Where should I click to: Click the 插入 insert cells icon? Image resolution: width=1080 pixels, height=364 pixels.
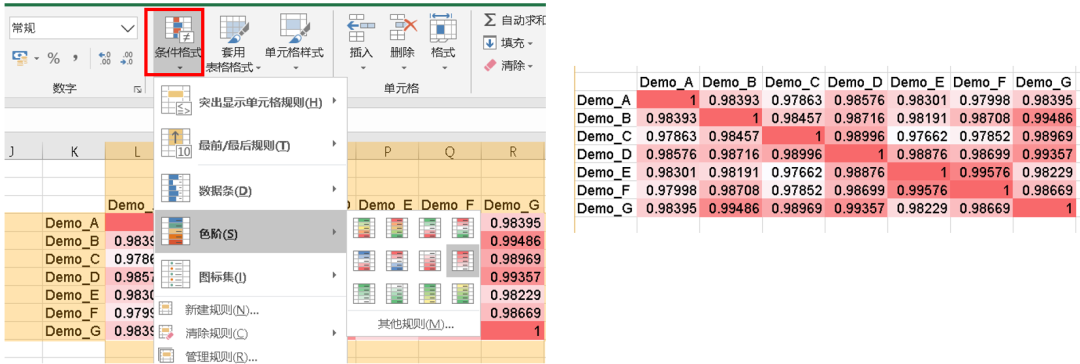360,29
